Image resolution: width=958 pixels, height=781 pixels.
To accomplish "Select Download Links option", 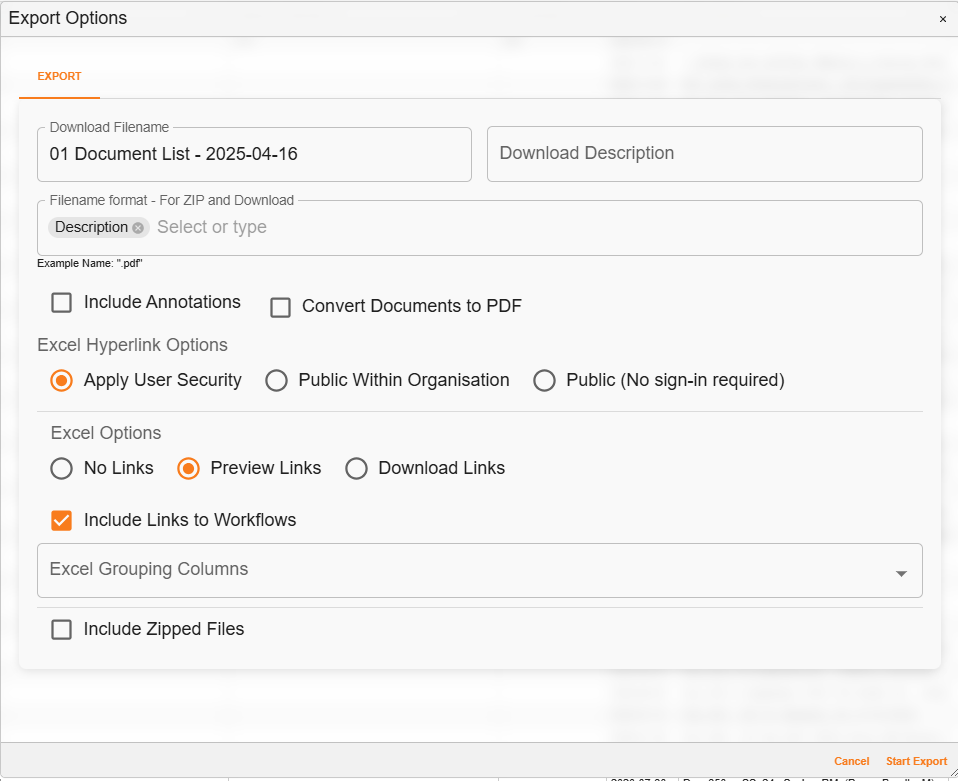I will tap(357, 468).
